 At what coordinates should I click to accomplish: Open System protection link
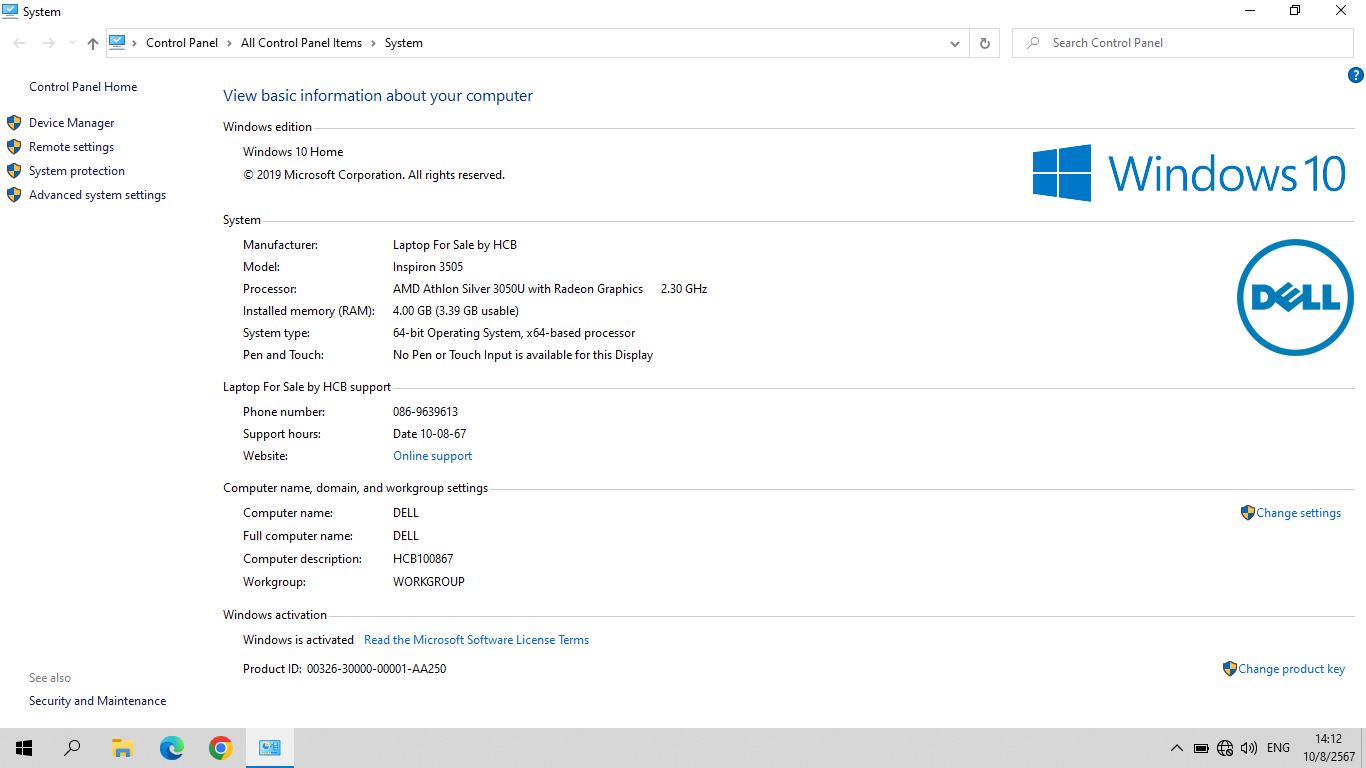77,171
